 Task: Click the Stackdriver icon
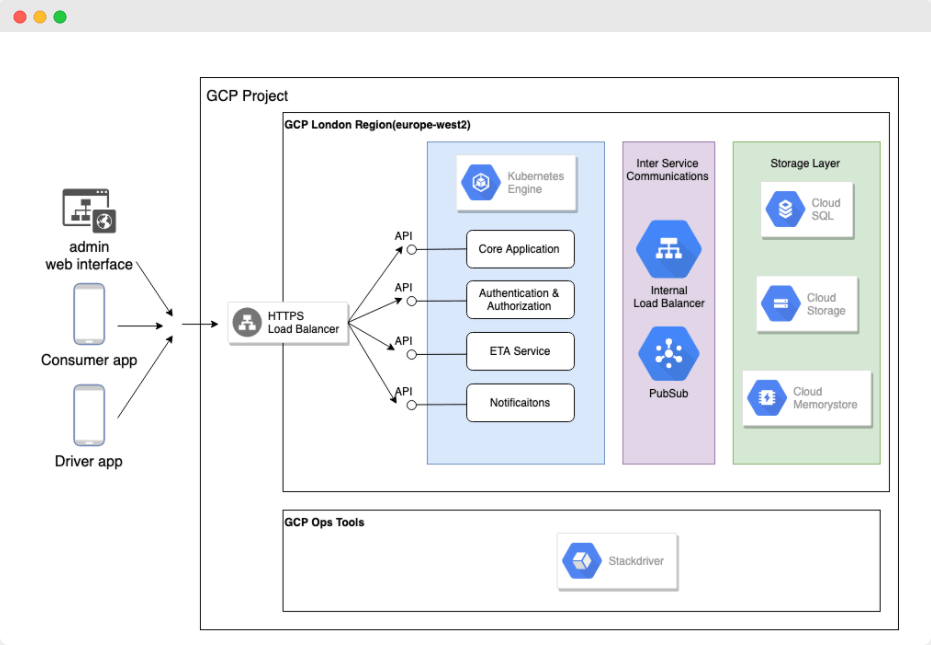(582, 561)
